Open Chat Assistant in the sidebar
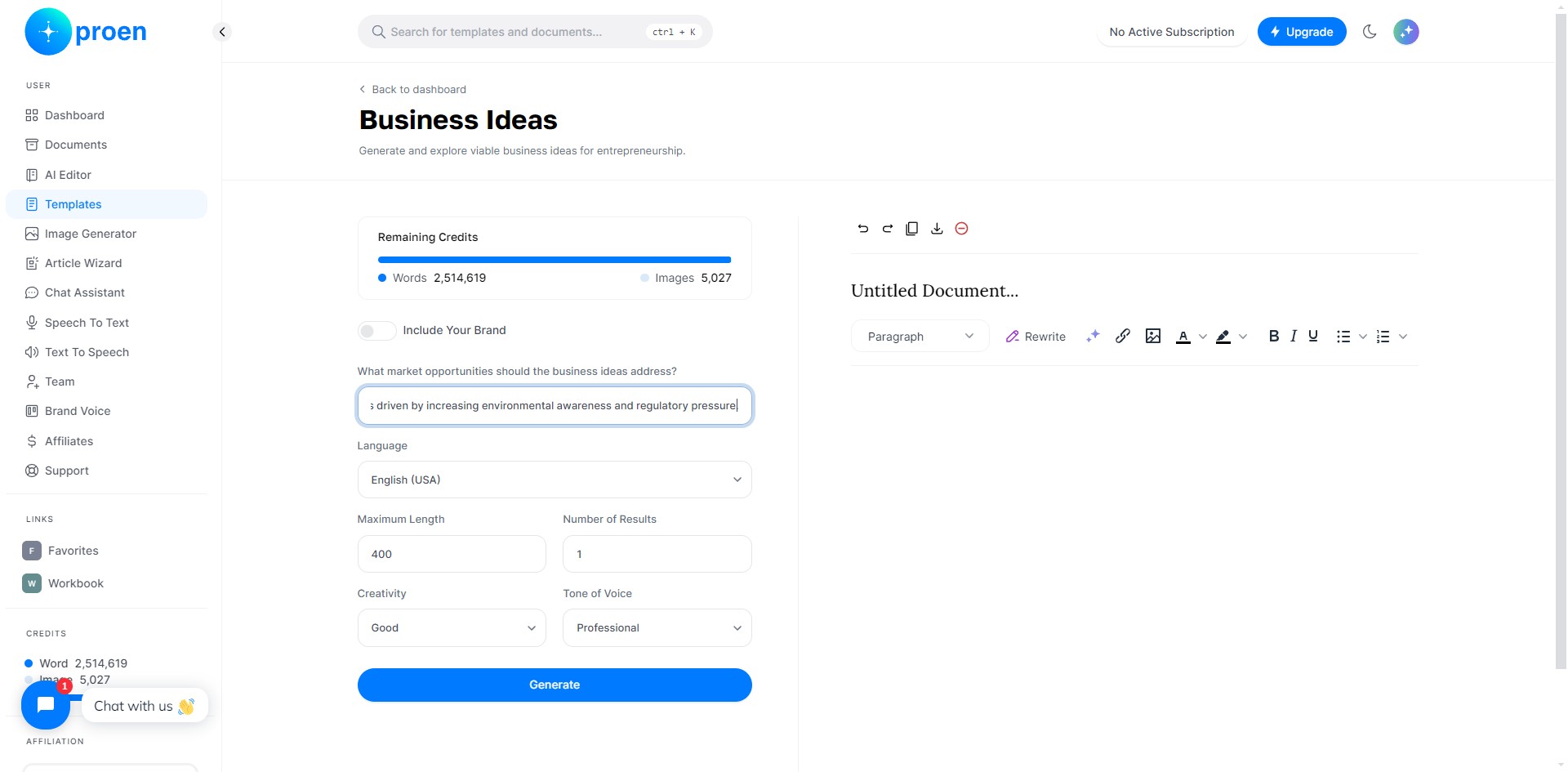Screen dimensions: 1568x772 tap(106, 292)
